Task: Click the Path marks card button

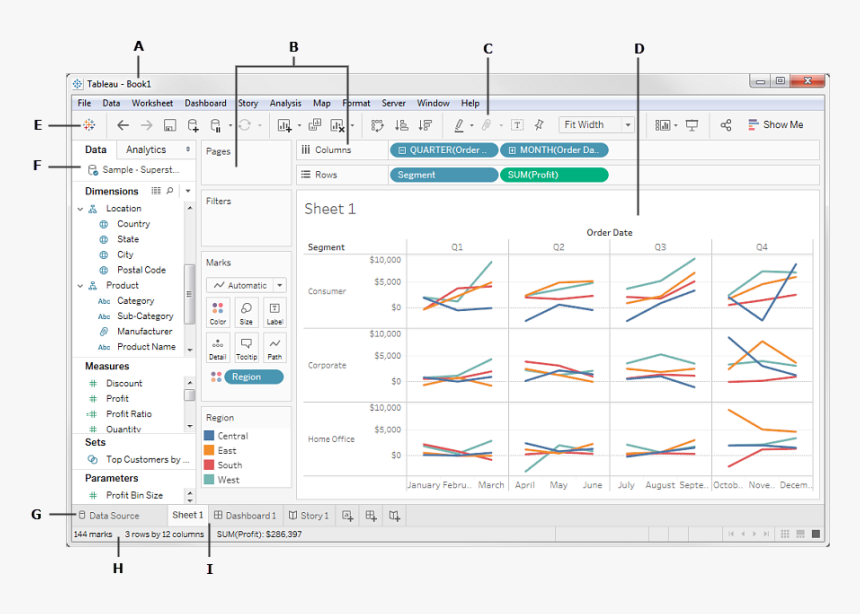Action: (x=275, y=348)
